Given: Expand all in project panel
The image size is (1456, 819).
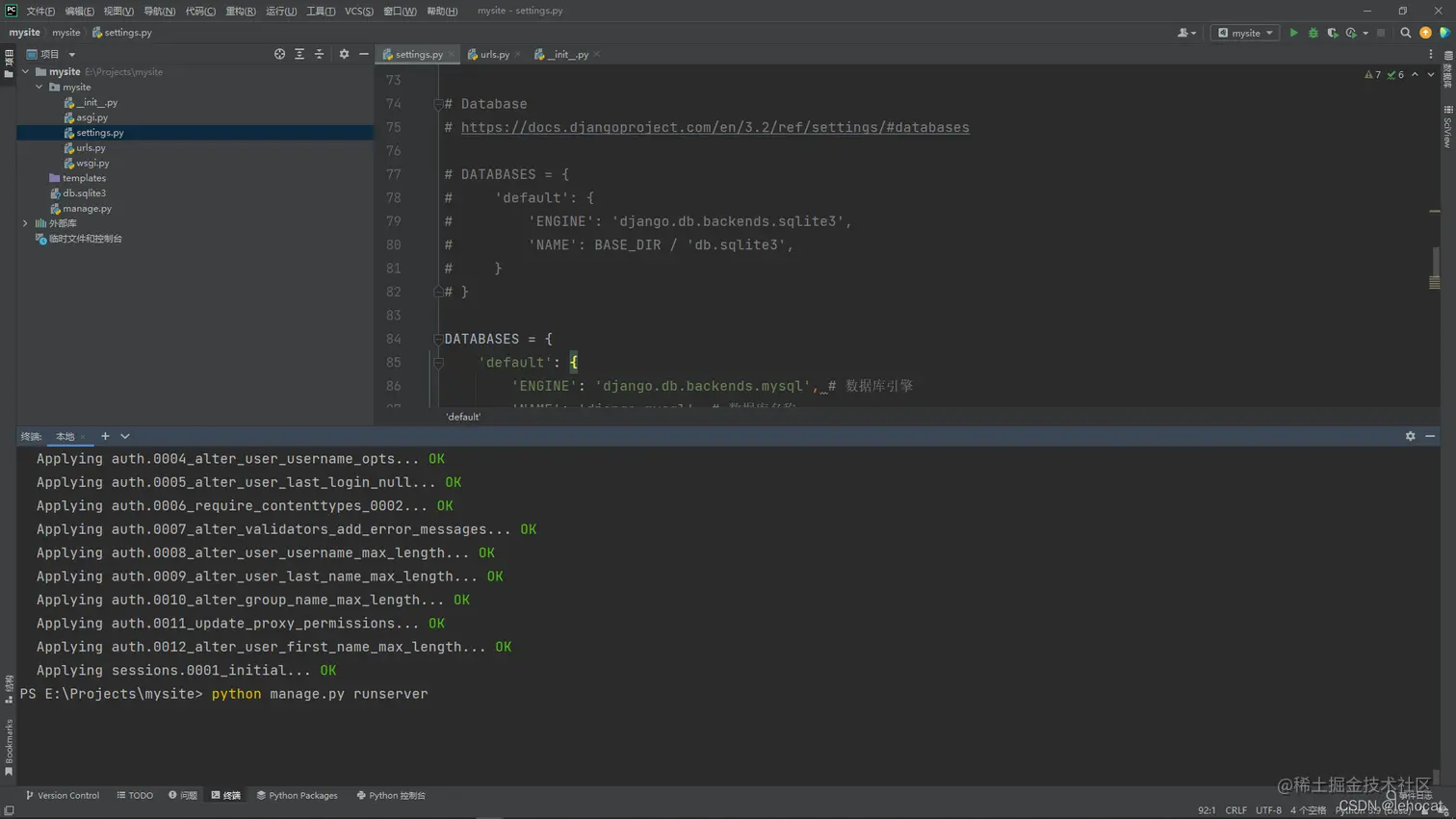Looking at the screenshot, I should pyautogui.click(x=299, y=54).
